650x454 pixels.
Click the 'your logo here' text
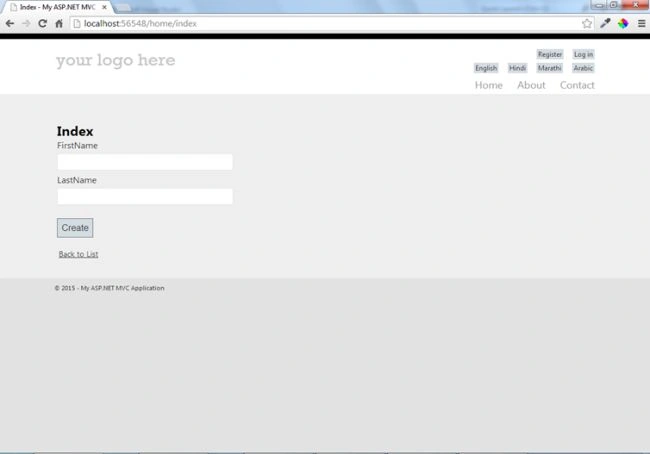116,61
